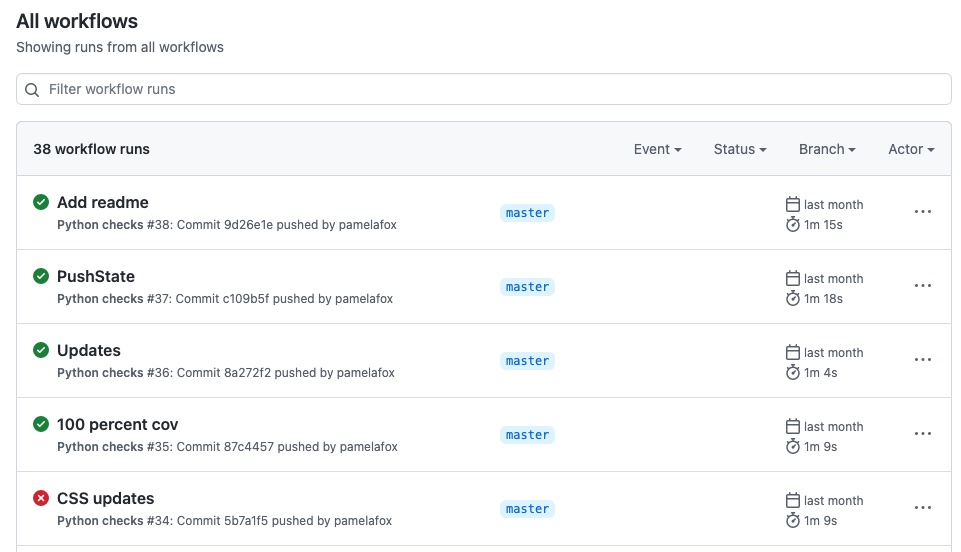Image resolution: width=961 pixels, height=552 pixels.
Task: Click the green success icon for Add readme
Action: pos(41,202)
